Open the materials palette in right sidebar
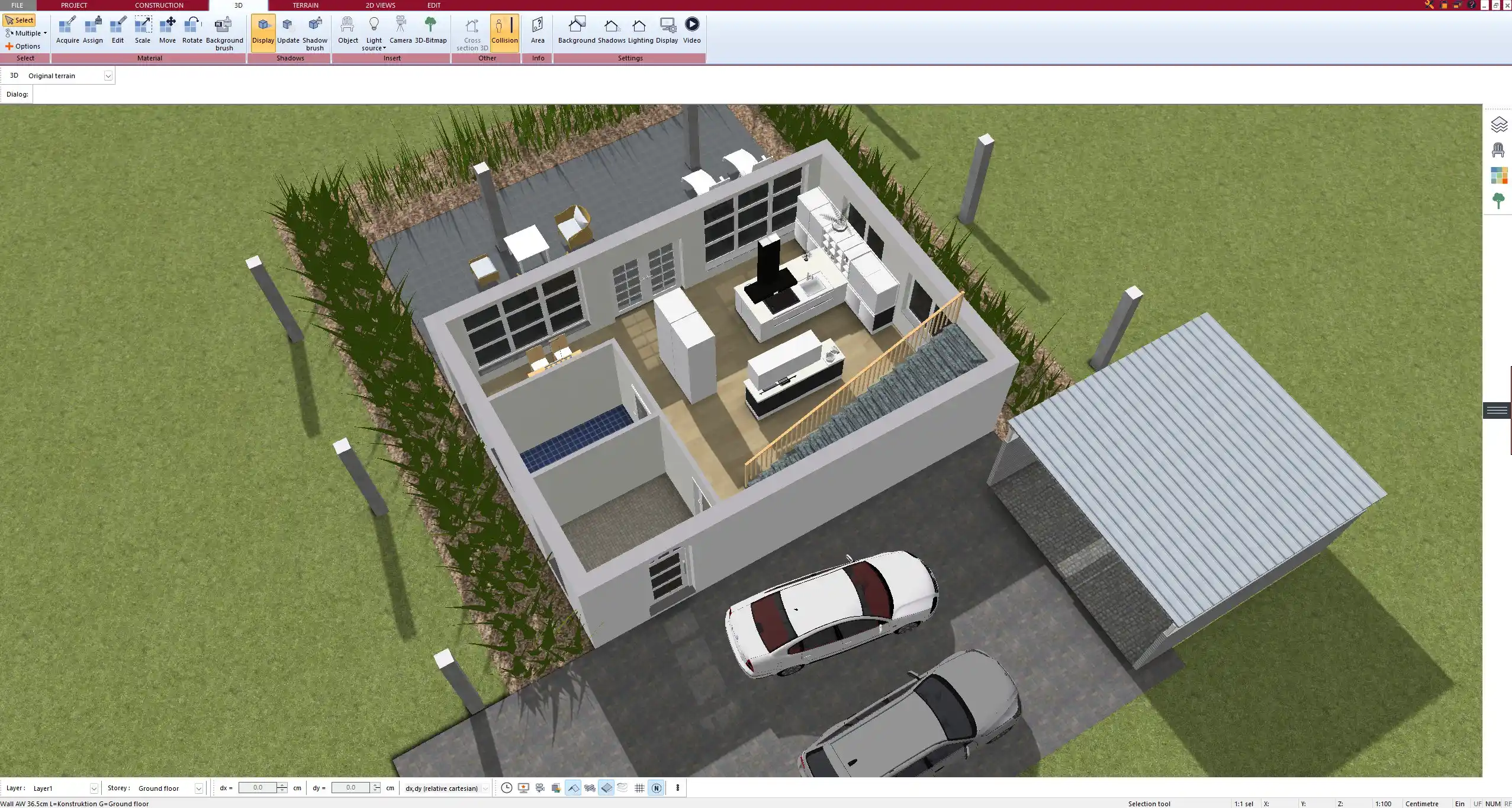 pos(1499,175)
